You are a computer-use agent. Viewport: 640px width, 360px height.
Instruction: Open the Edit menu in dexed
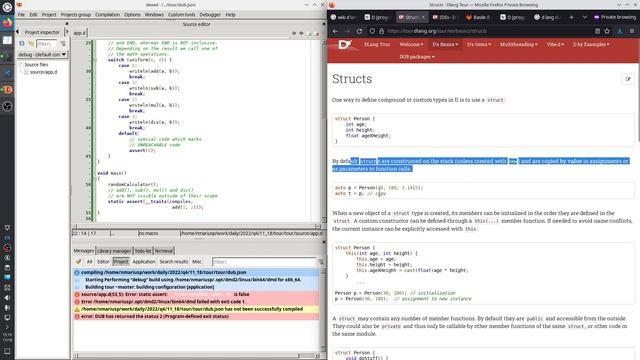pyautogui.click(x=33, y=15)
